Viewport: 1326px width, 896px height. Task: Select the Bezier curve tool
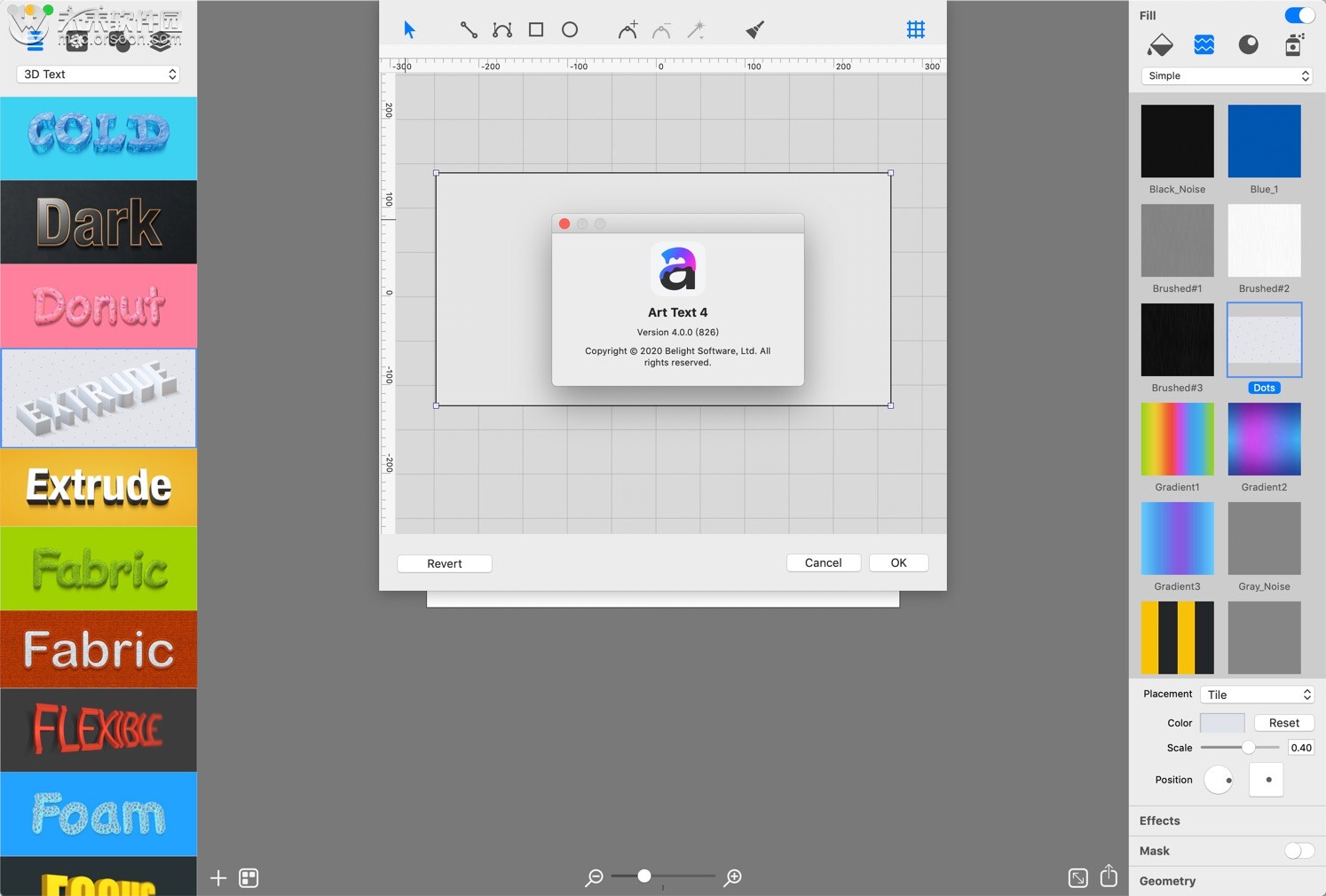[502, 30]
